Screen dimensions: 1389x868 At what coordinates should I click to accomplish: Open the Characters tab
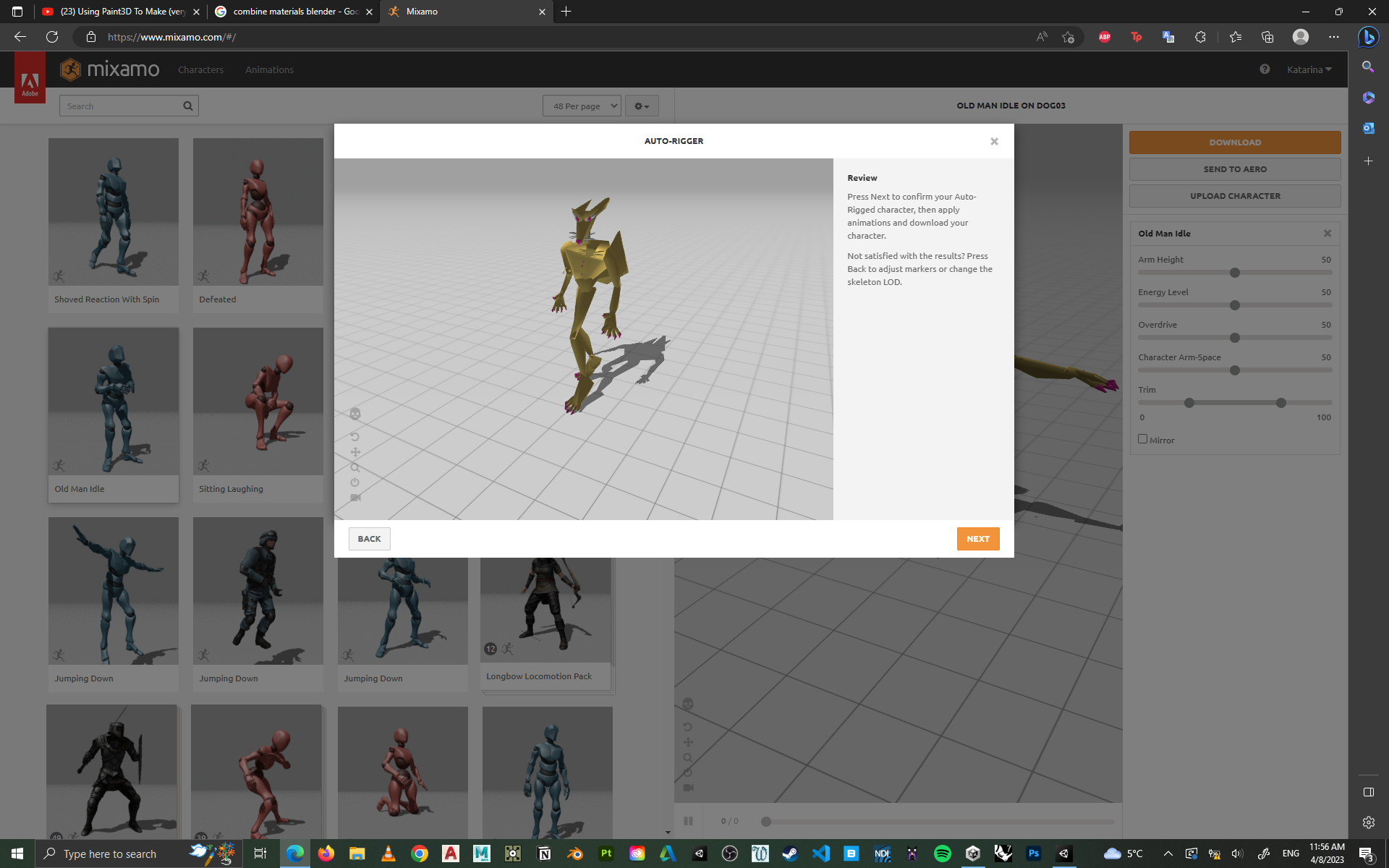coord(200,69)
